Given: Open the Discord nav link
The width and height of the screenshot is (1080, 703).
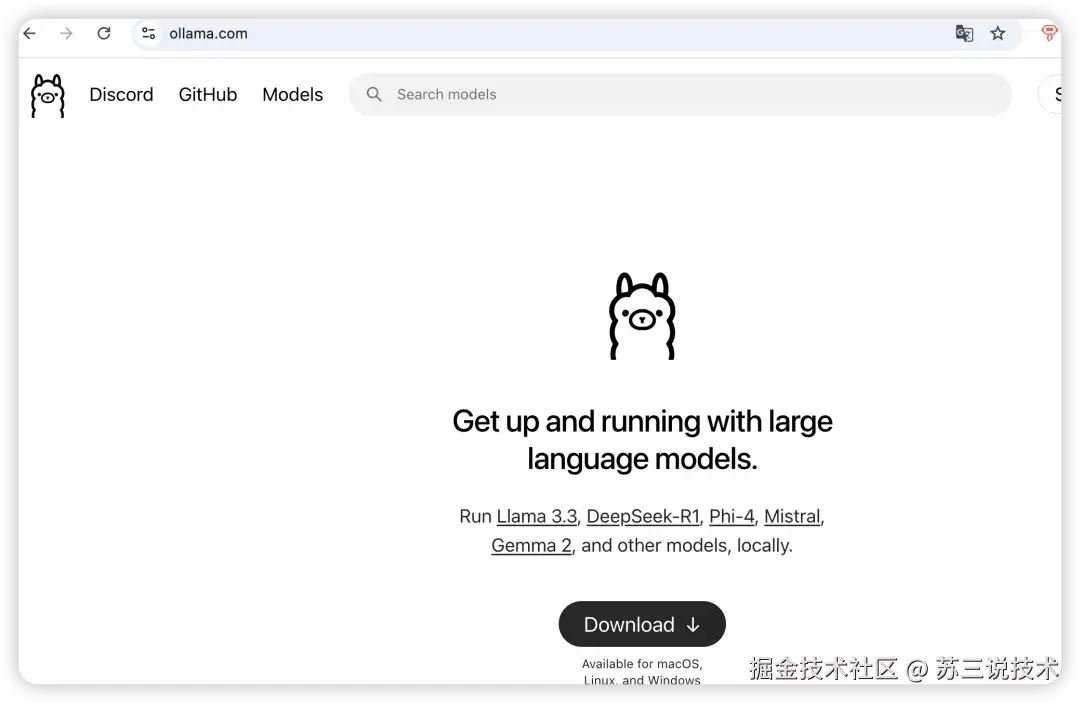Looking at the screenshot, I should [x=121, y=94].
